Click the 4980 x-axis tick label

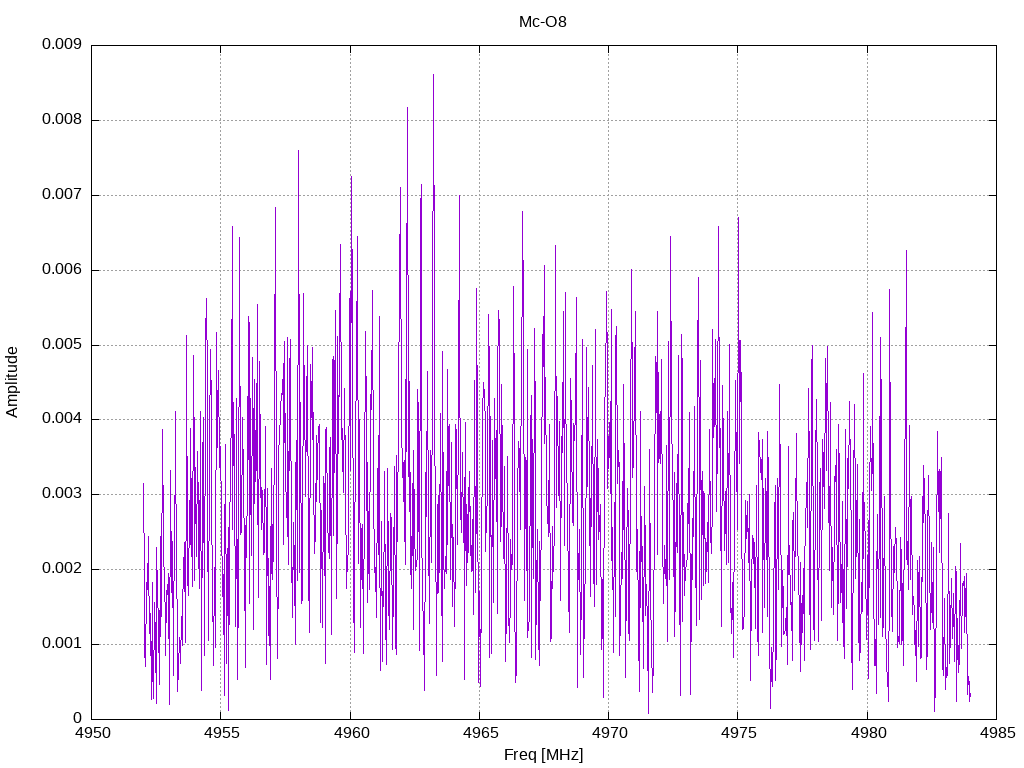point(868,733)
